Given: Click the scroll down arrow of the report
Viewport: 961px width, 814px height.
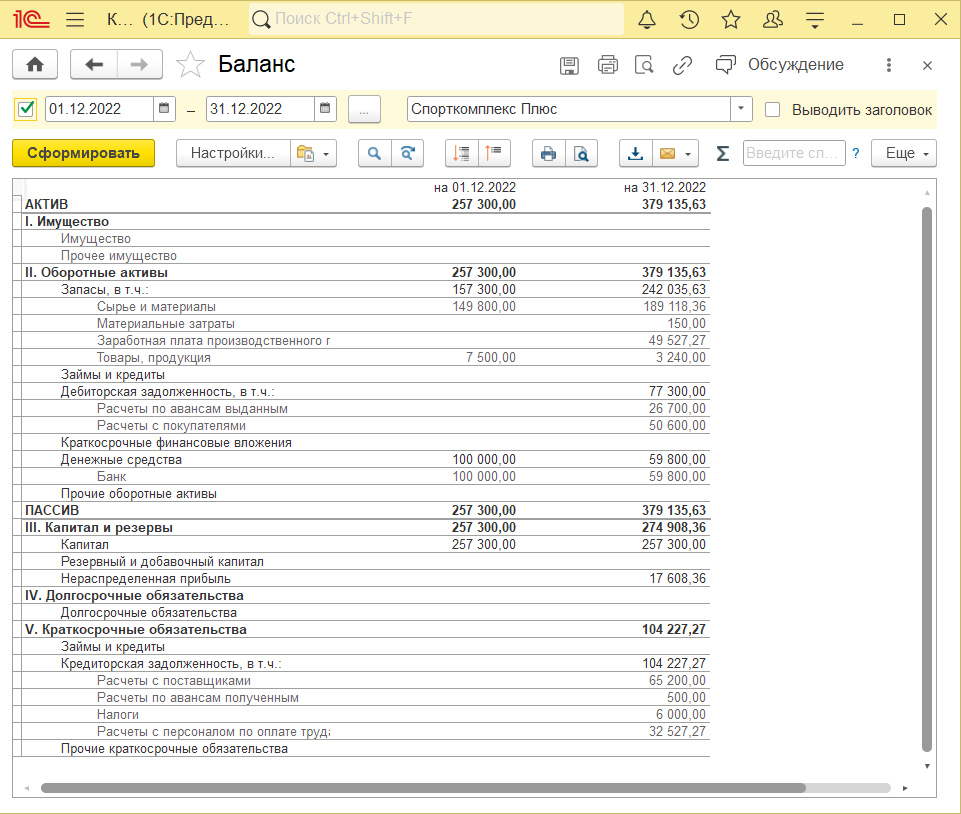Looking at the screenshot, I should (927, 766).
